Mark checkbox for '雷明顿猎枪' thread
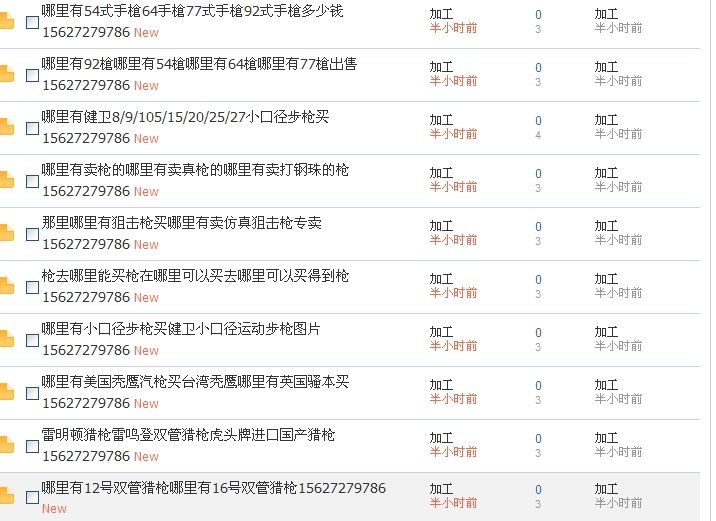Viewport: 716px width, 521px height. pyautogui.click(x=32, y=446)
